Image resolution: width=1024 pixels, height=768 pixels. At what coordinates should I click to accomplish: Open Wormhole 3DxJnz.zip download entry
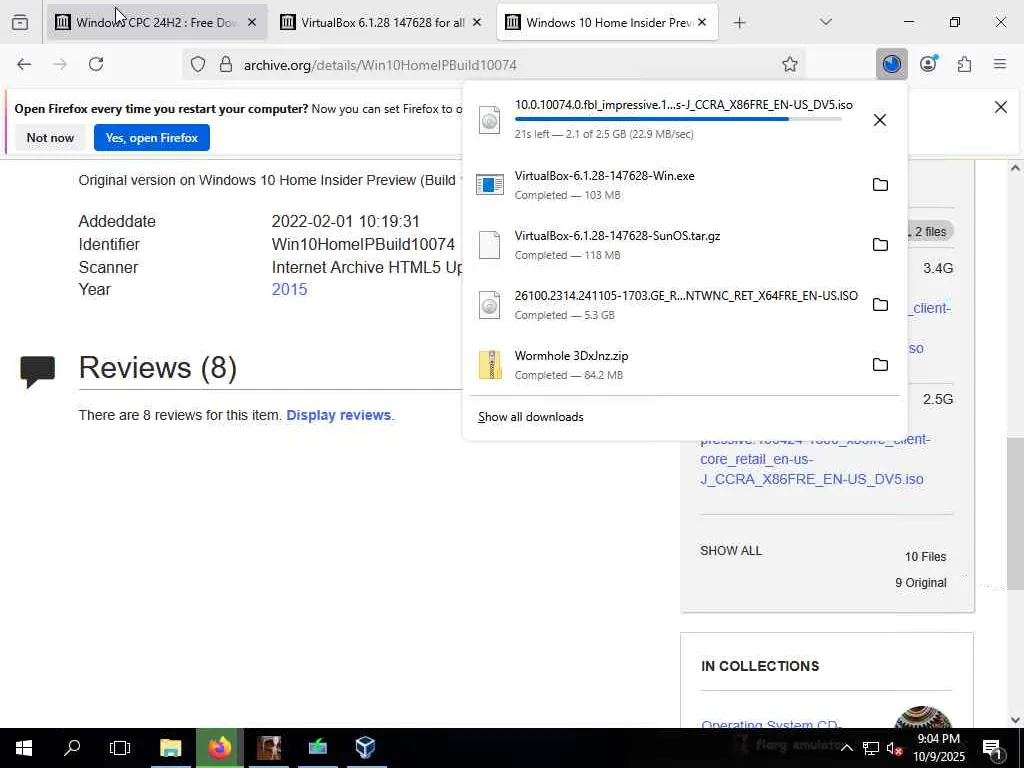click(665, 365)
